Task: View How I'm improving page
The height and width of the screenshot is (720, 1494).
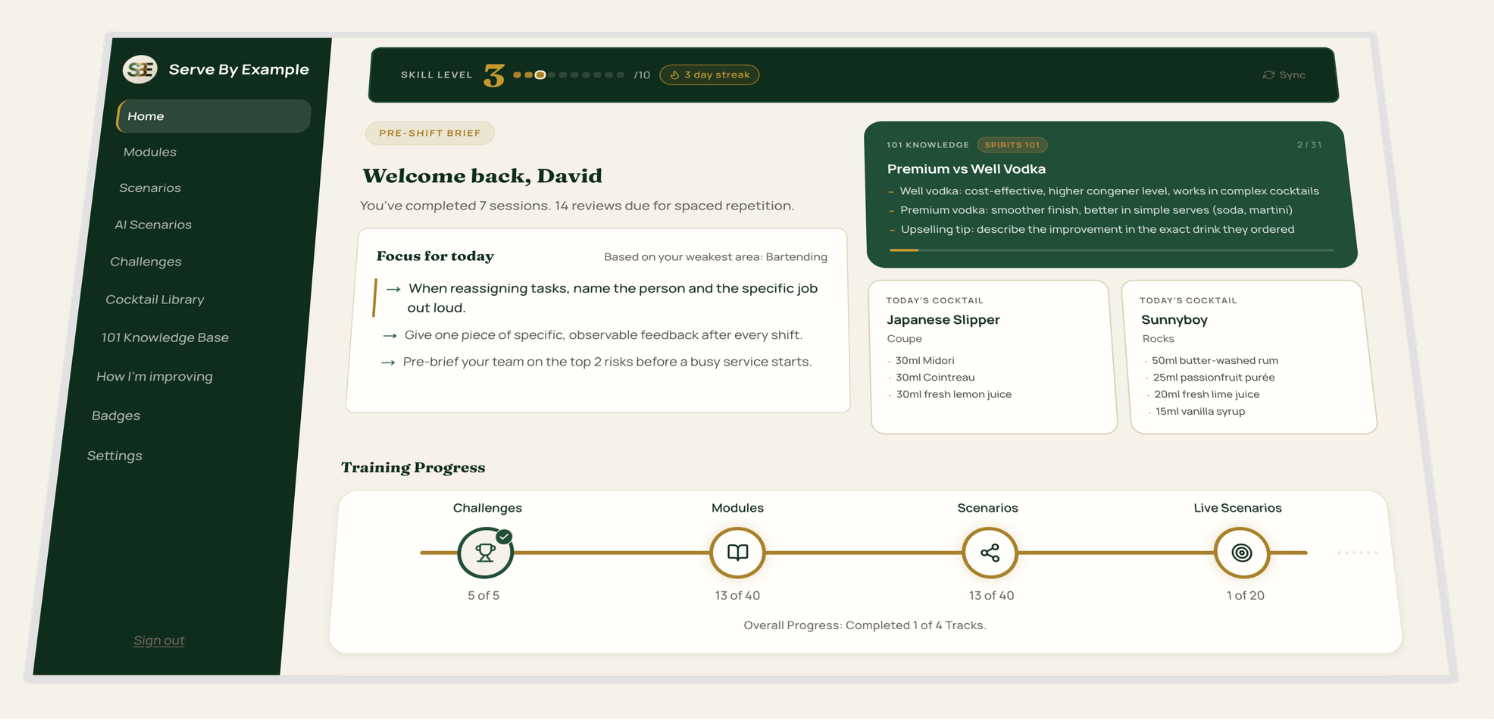Action: pyautogui.click(x=154, y=377)
